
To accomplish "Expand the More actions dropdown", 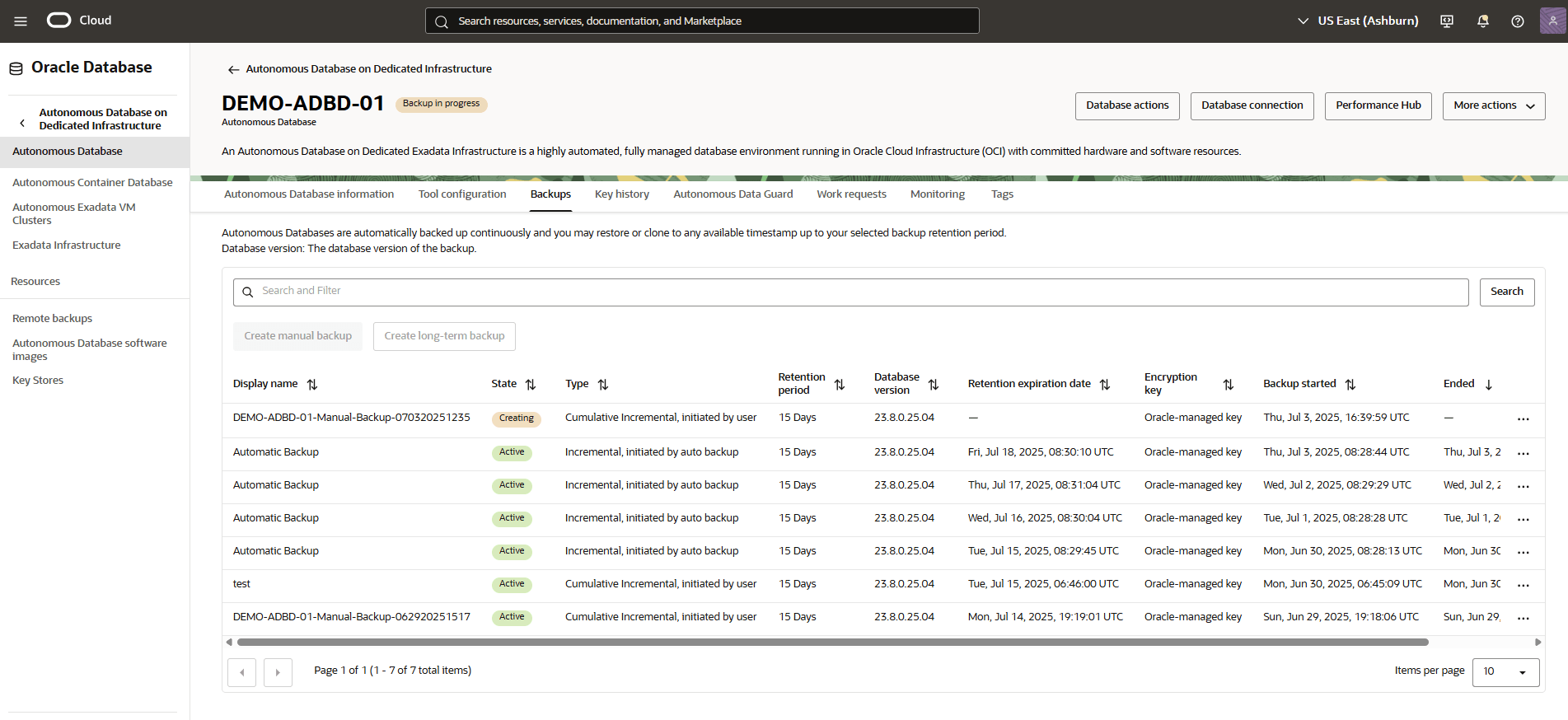I will pyautogui.click(x=1493, y=105).
